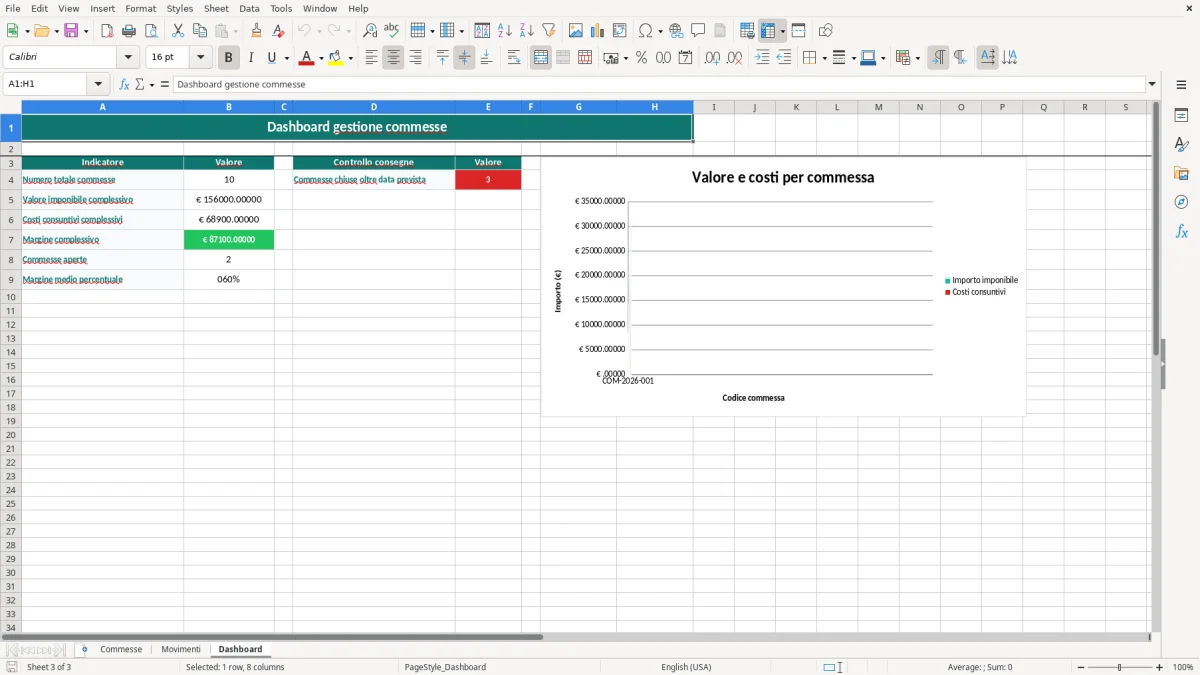This screenshot has width=1200, height=675.
Task: Open sidebar Gallery panel icon
Action: 1181,174
